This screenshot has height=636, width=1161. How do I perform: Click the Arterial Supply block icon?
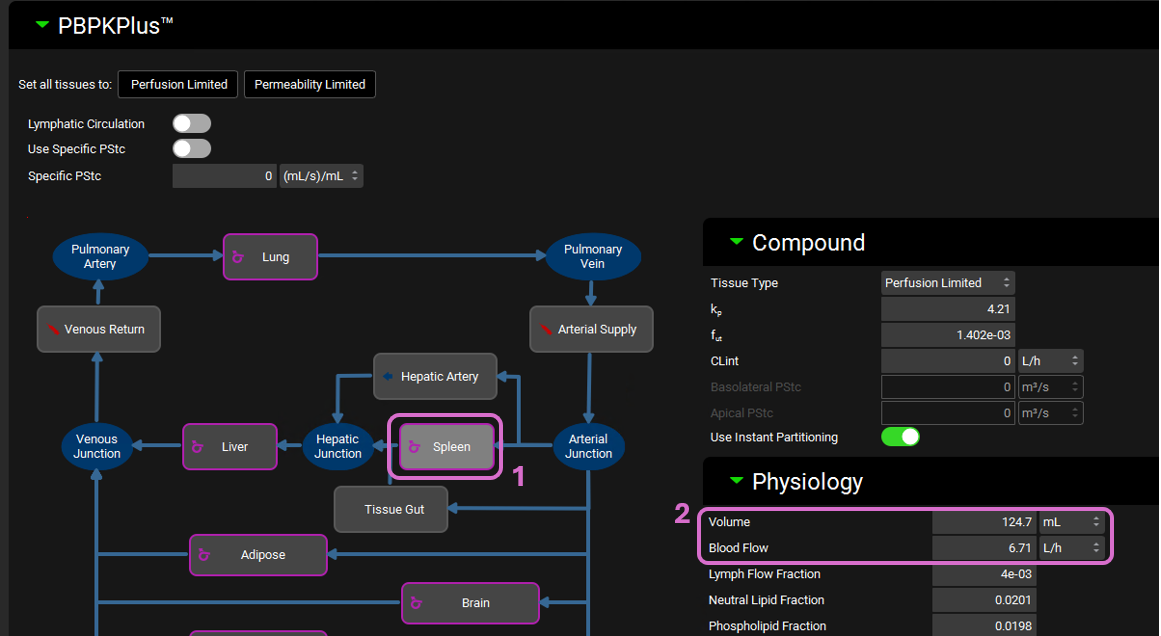click(546, 329)
